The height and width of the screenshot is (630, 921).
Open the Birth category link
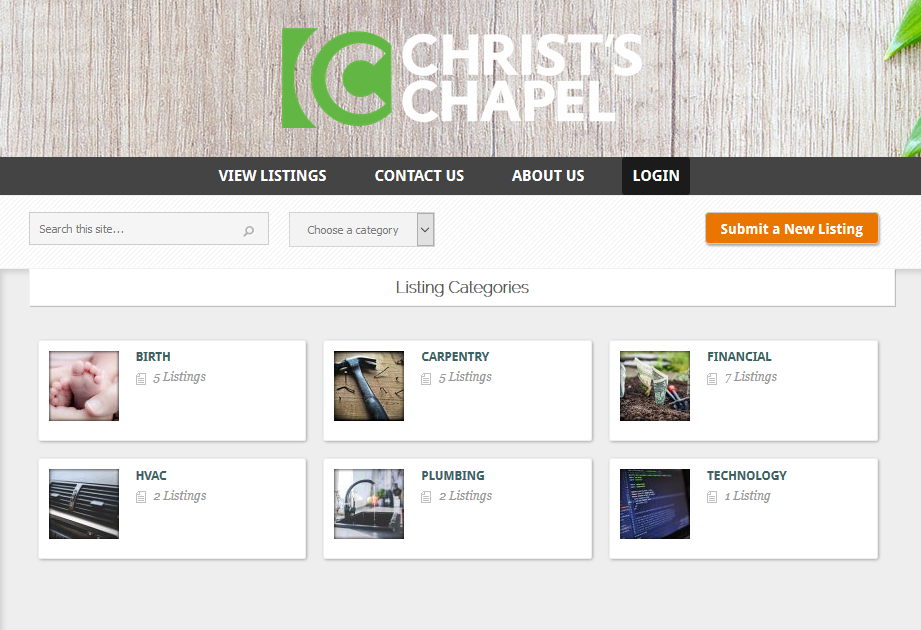153,356
